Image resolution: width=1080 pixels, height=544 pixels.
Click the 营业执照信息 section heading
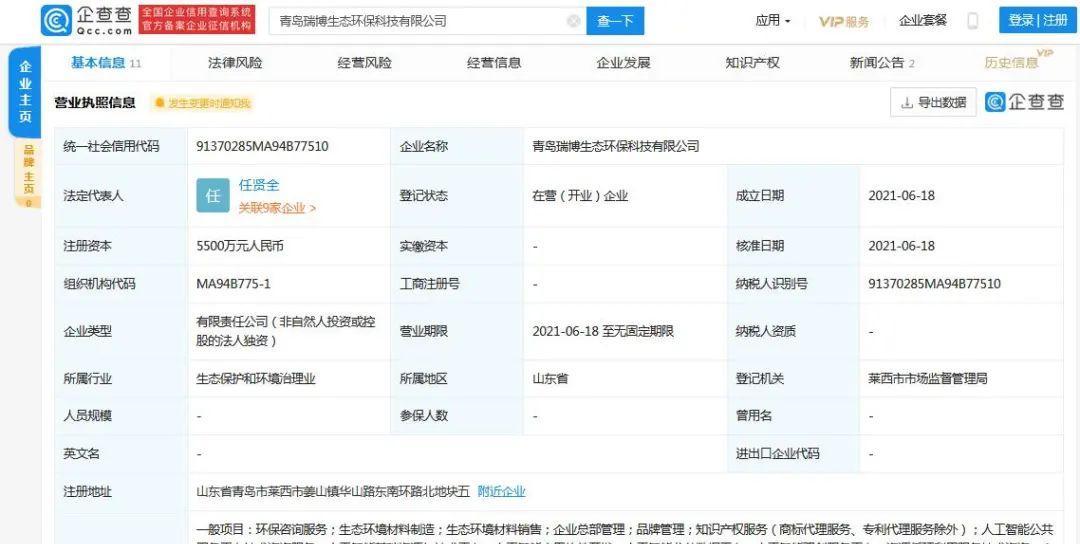pos(95,103)
